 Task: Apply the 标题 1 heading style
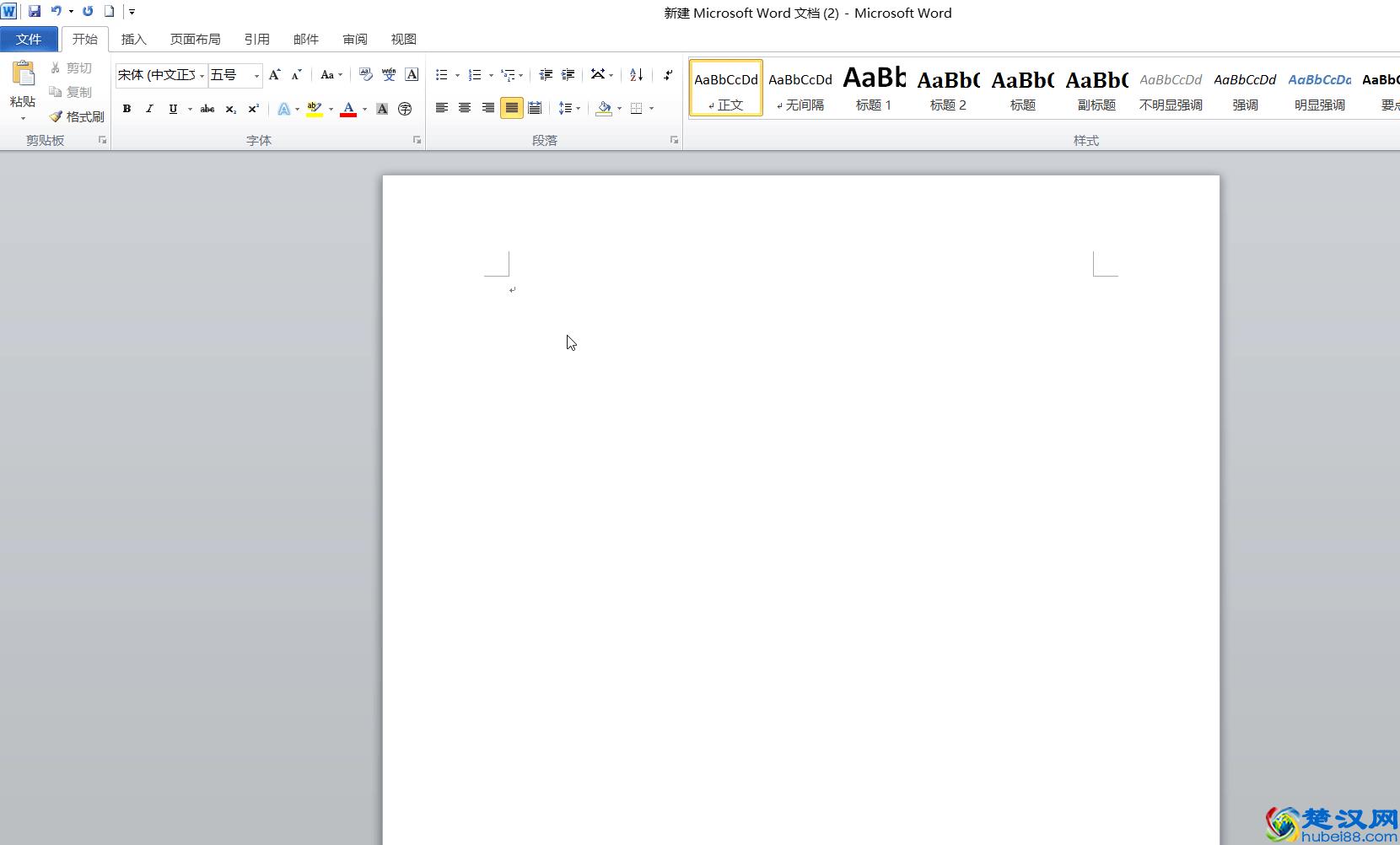click(x=874, y=88)
